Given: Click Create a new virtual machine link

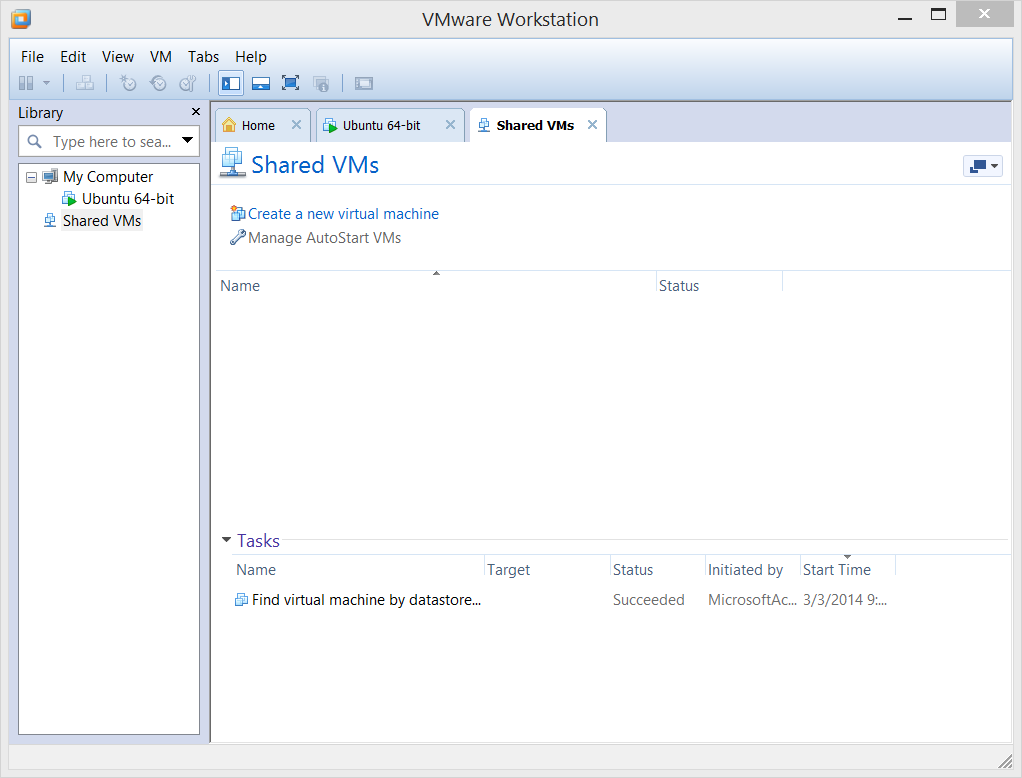Looking at the screenshot, I should coord(343,214).
